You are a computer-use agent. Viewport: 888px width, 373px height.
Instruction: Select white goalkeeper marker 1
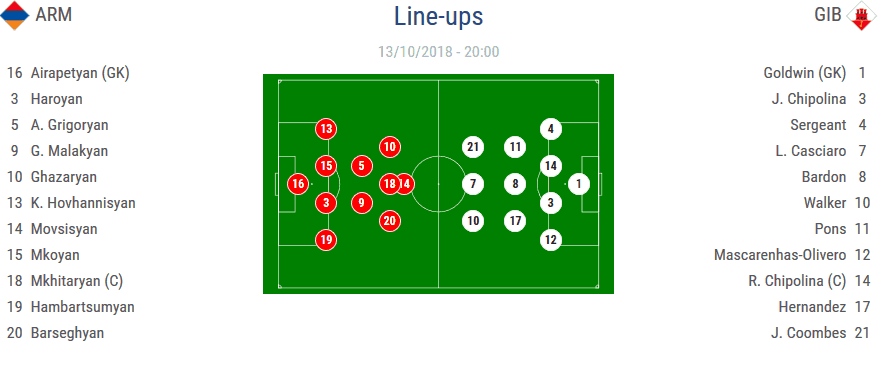578,184
